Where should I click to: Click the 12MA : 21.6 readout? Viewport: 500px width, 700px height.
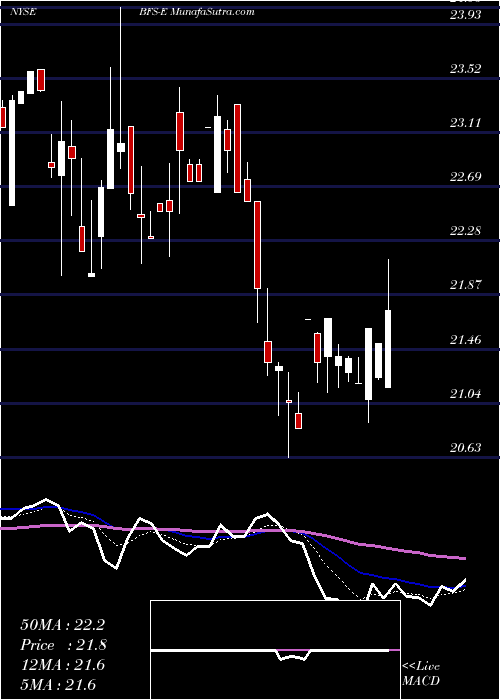click(x=62, y=665)
